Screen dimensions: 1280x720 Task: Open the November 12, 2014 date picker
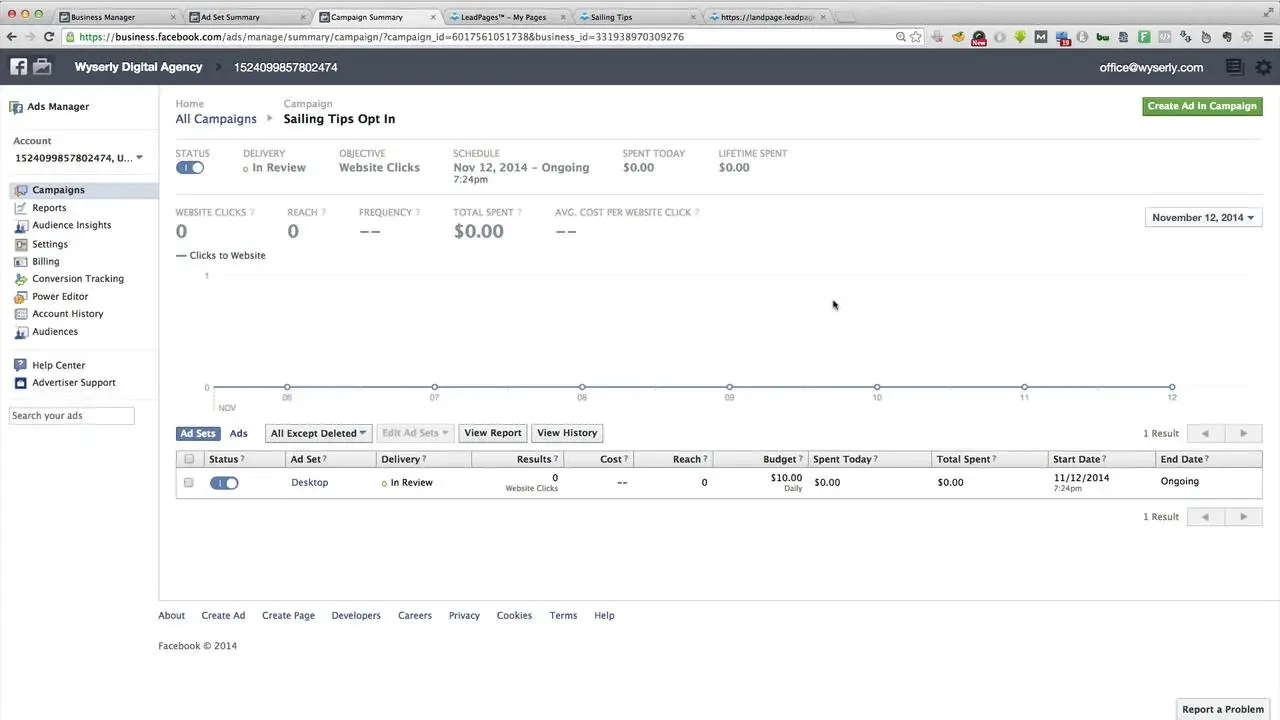point(1203,217)
